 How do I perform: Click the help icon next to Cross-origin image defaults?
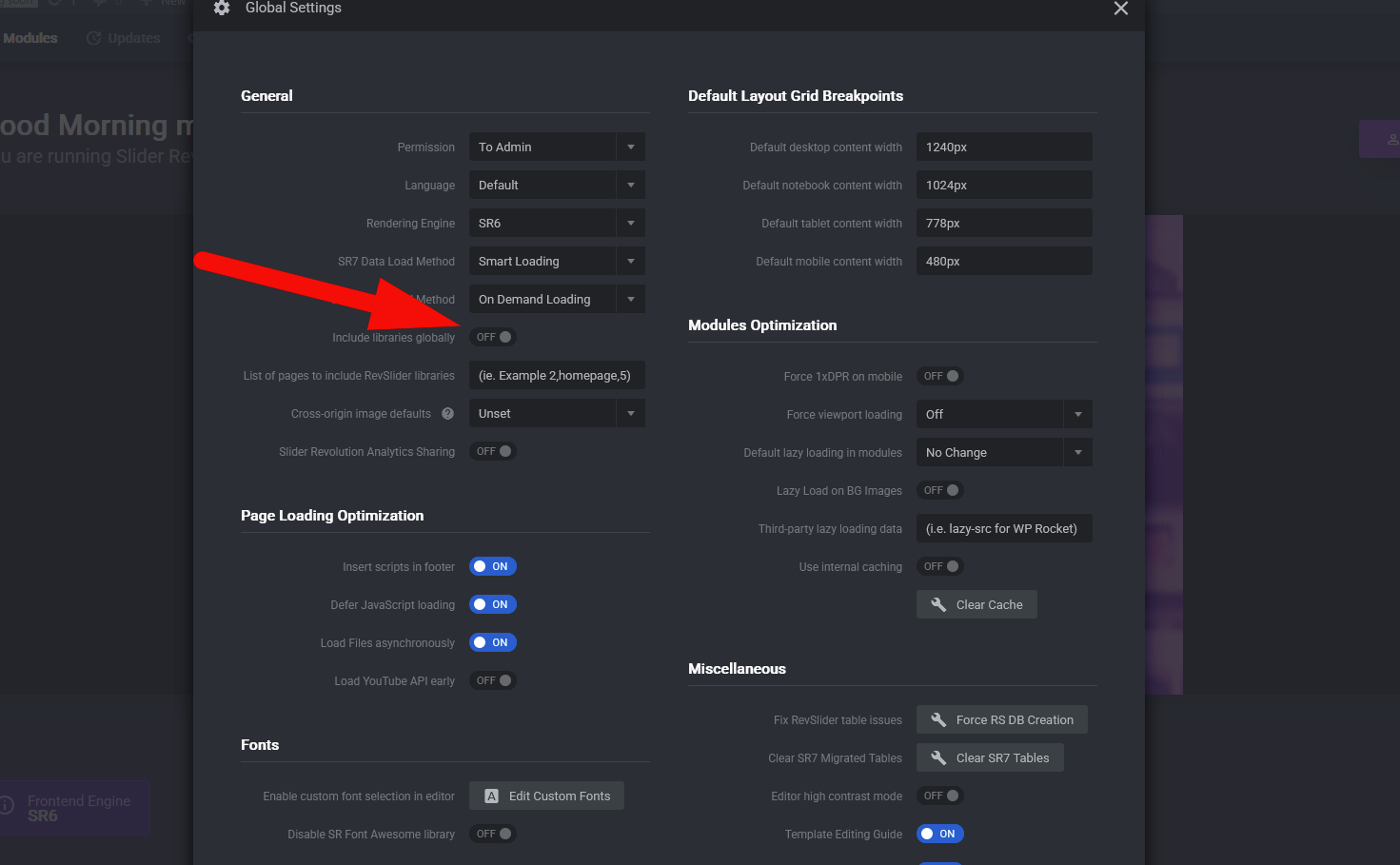tap(447, 414)
